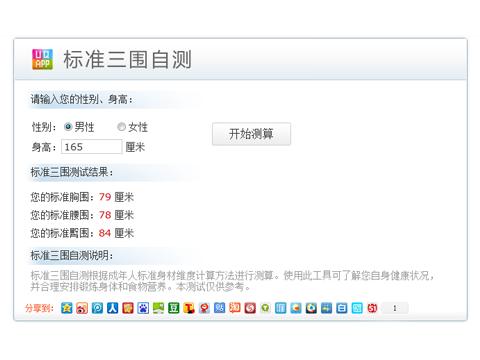Viewport: 480px width, 360px height.
Task: Share to Baidu paw-print icon
Action: [143, 308]
